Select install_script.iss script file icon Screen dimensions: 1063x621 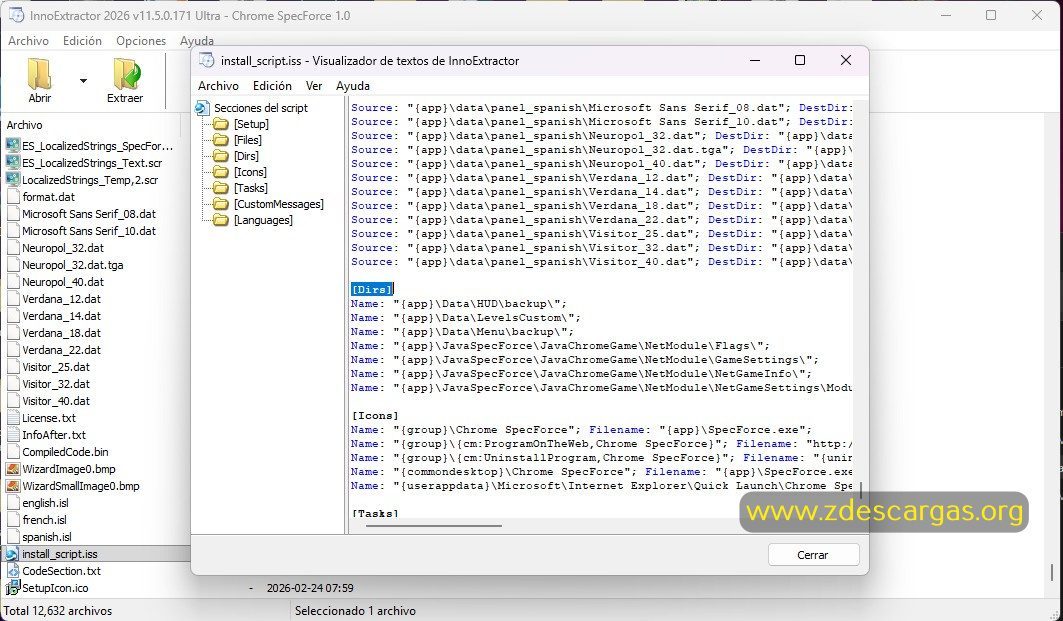tap(12, 554)
